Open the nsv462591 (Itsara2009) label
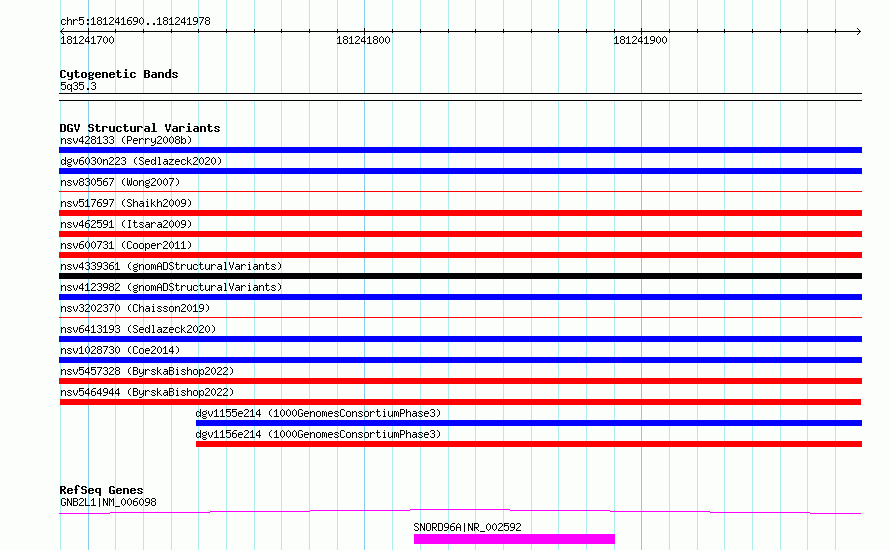Screen dimensions: 890x550 pyautogui.click(x=126, y=224)
